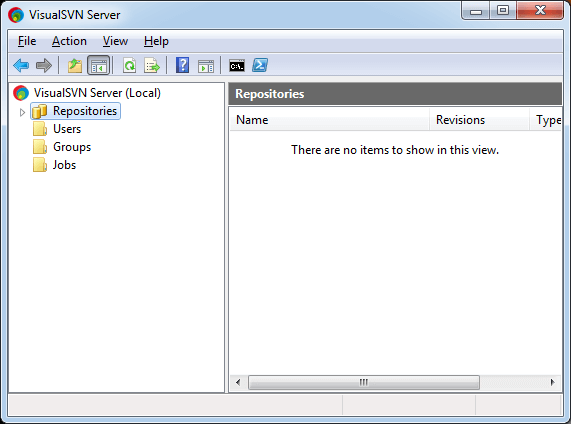Maximize the VisualSVN Server window
This screenshot has height=424, width=571.
tap(503, 11)
